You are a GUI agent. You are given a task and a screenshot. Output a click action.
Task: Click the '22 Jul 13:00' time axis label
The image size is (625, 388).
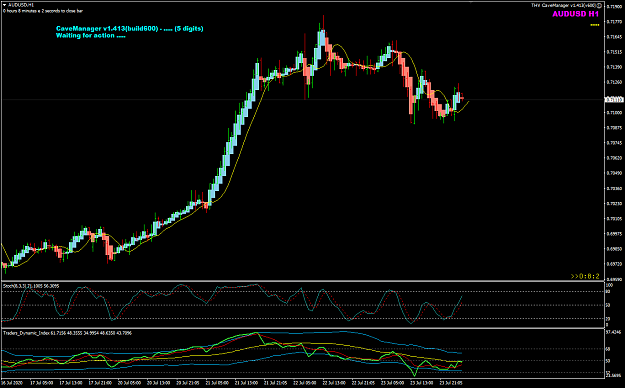[334, 383]
